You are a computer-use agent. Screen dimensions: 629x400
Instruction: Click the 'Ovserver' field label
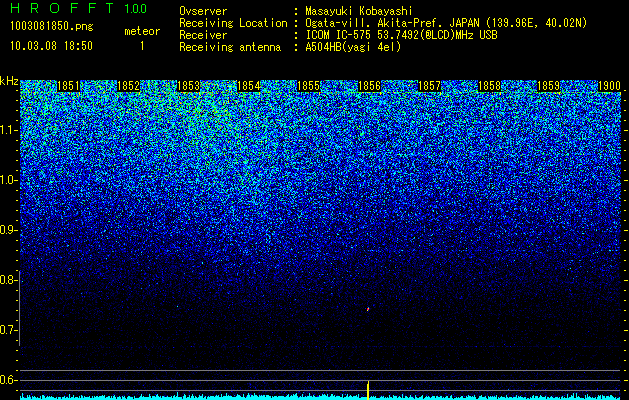(203, 12)
